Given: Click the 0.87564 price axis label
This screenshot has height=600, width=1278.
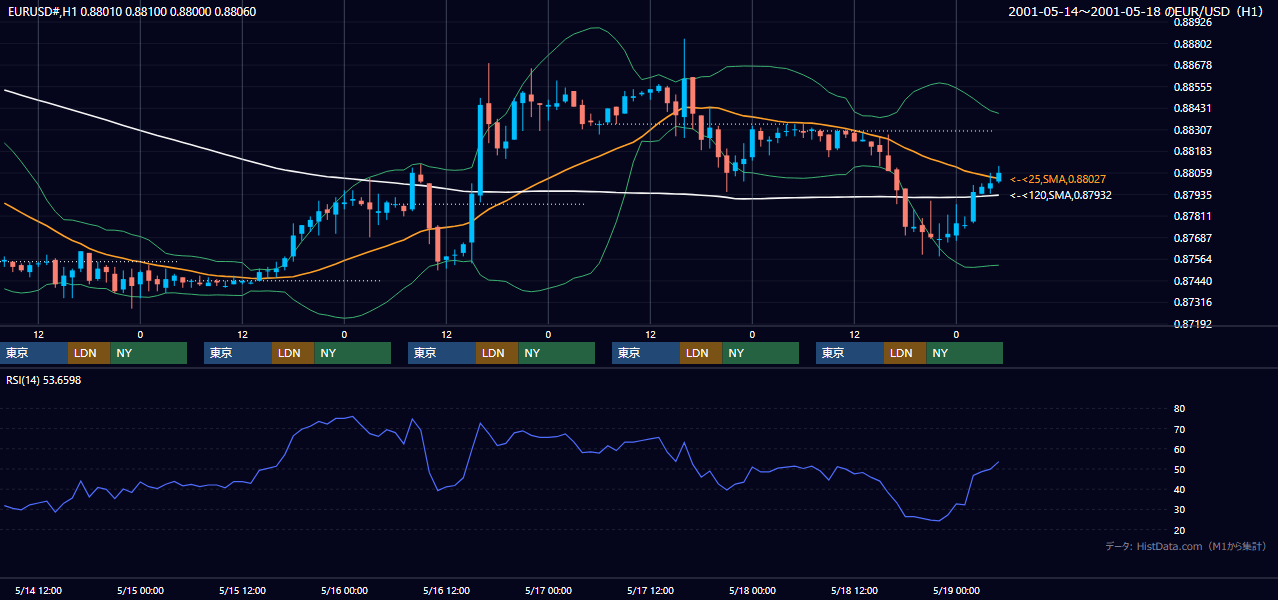Looking at the screenshot, I should (1191, 259).
